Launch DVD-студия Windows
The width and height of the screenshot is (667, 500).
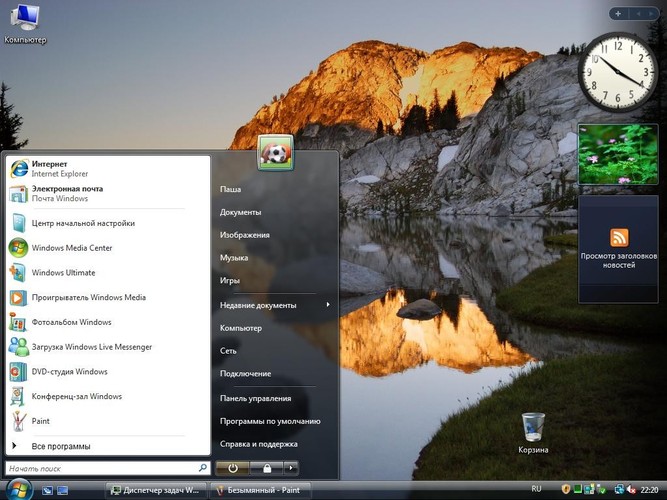(68, 372)
